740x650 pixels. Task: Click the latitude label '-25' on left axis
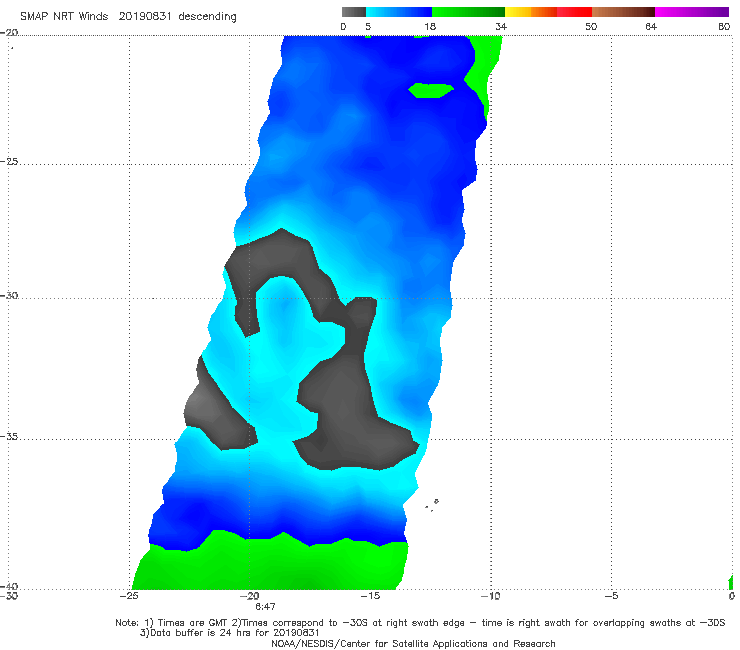coord(9,162)
